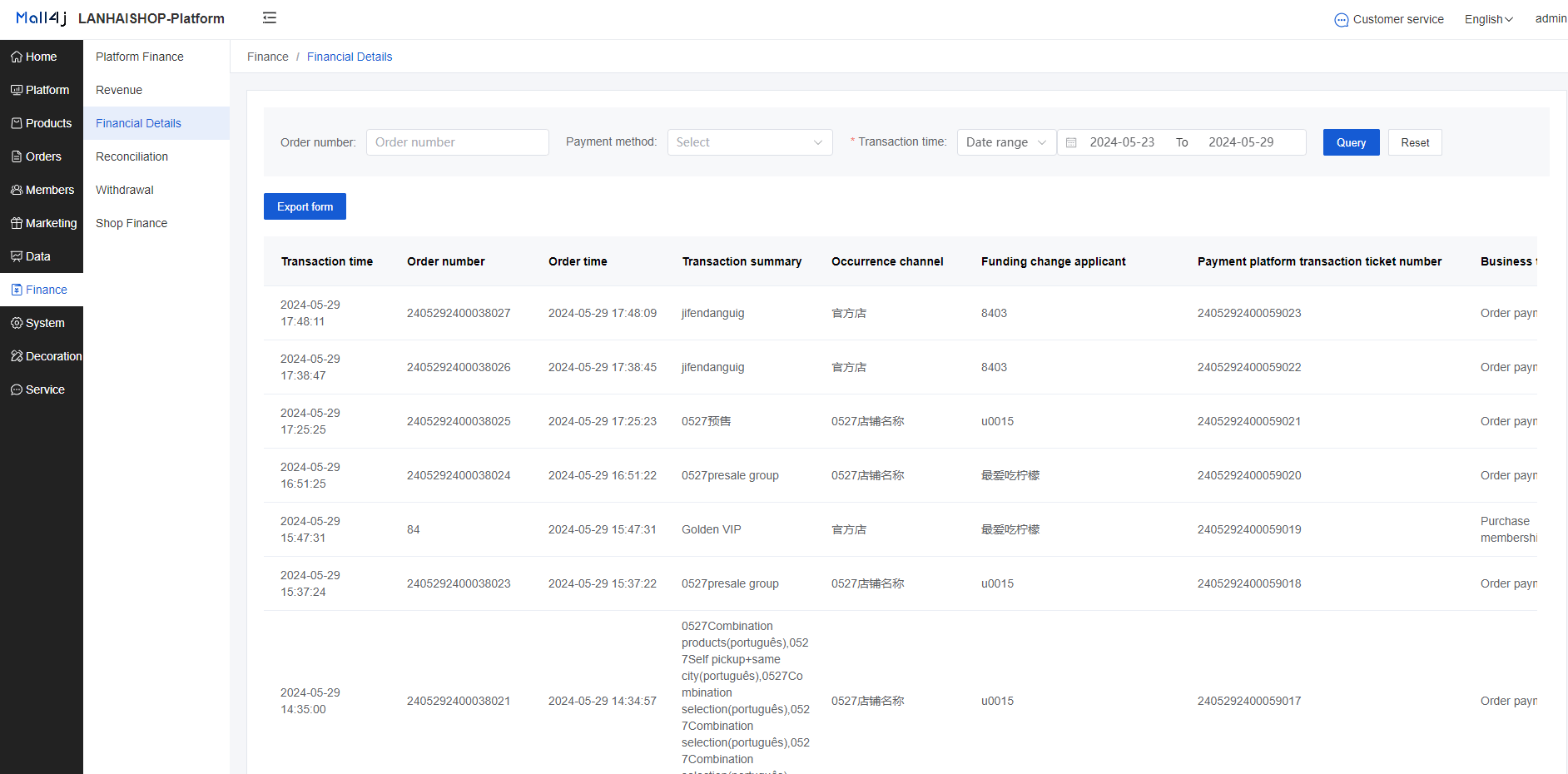Click Payment platform transaction ticket number header
The image size is (1568, 774).
pyautogui.click(x=1319, y=261)
